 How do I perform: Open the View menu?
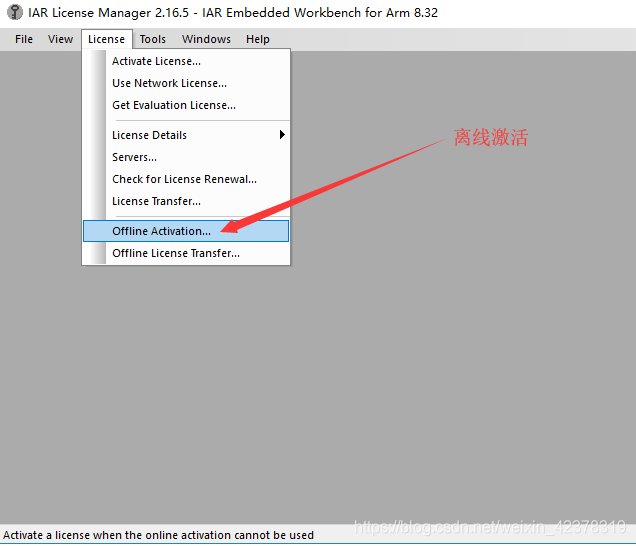pos(60,39)
